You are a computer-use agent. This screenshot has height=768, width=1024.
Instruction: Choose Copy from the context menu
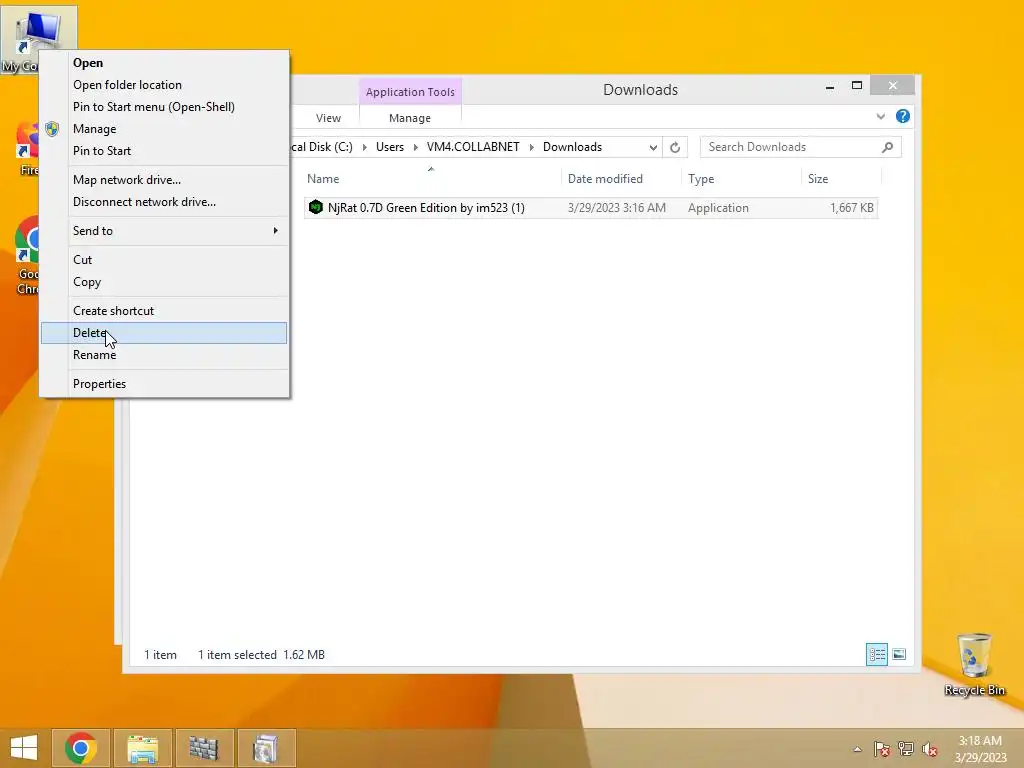coord(164,281)
